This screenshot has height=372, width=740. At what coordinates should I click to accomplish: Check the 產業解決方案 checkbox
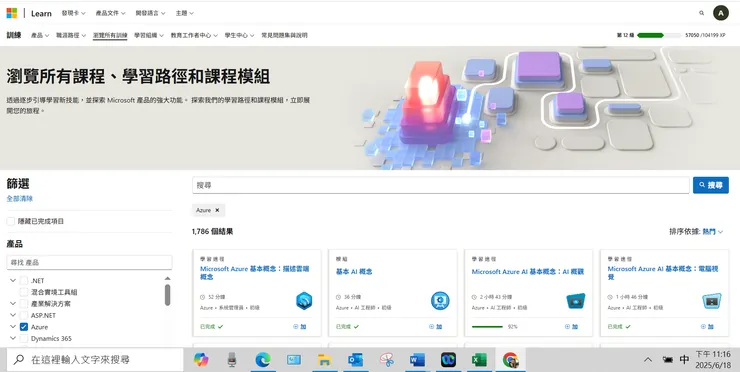point(24,304)
